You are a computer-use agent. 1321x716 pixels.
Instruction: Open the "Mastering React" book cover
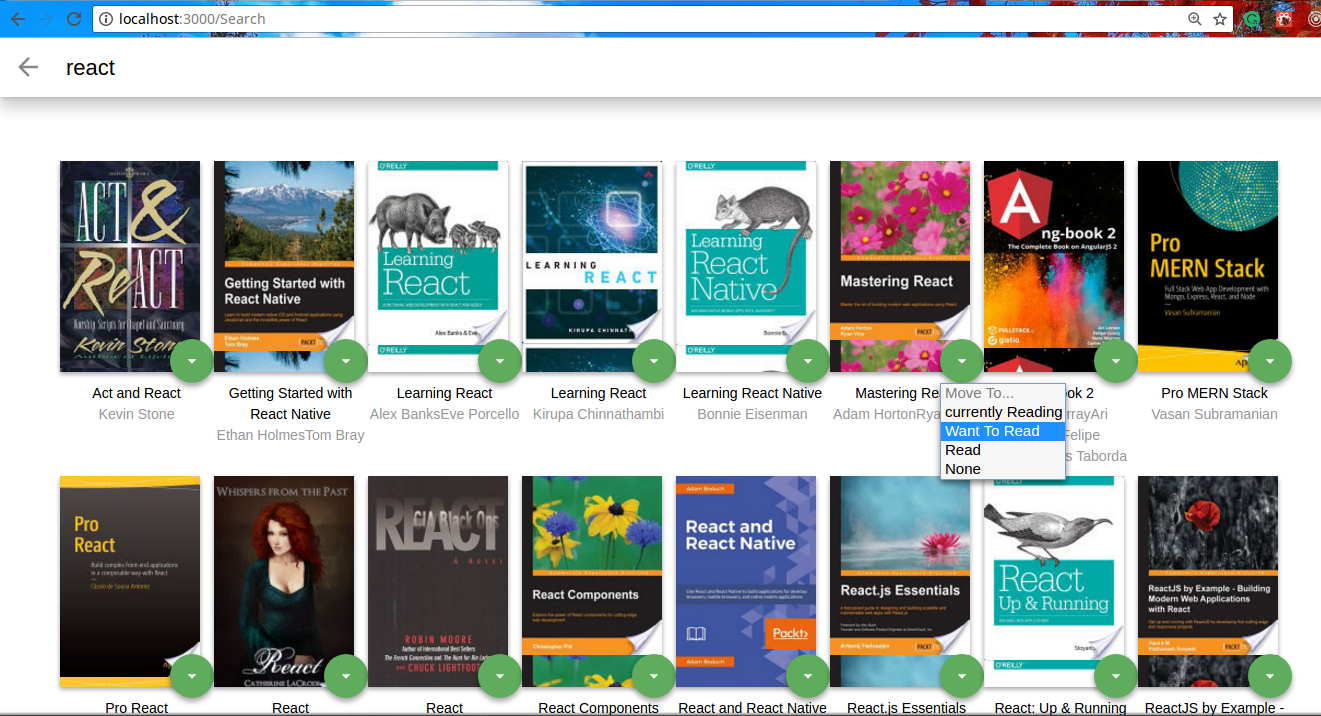pyautogui.click(x=900, y=265)
